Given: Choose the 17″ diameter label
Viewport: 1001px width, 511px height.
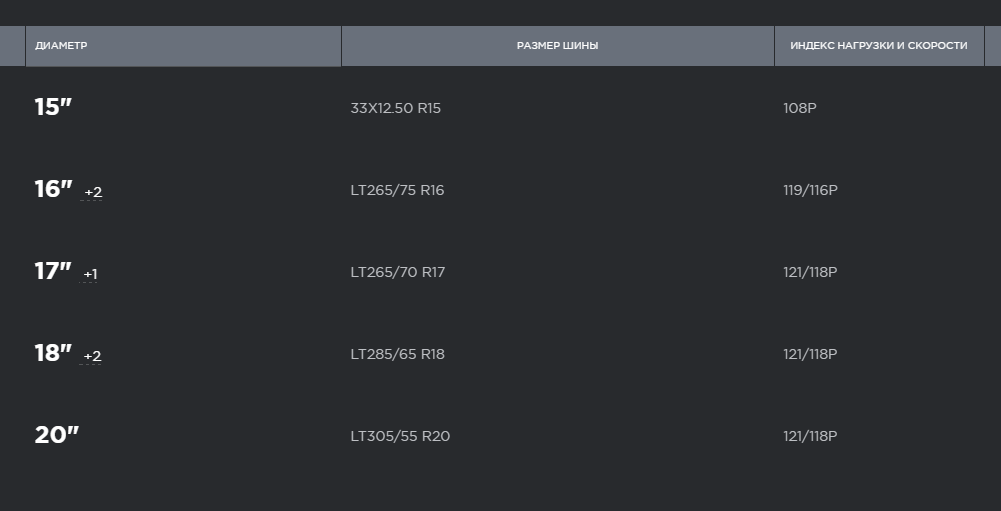Looking at the screenshot, I should (x=53, y=272).
